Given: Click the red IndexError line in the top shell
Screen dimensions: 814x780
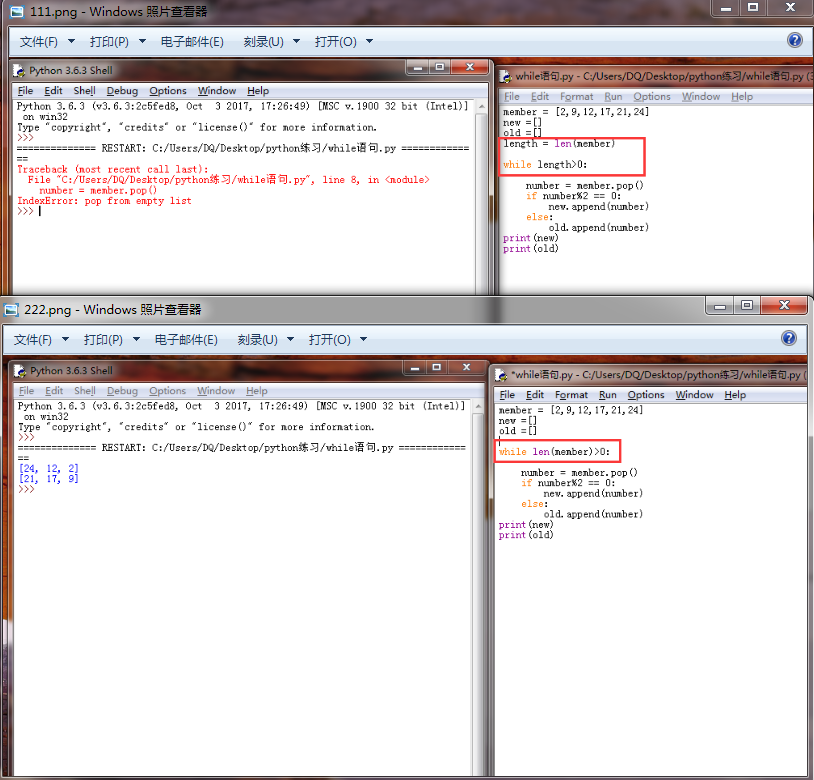Looking at the screenshot, I should [104, 201].
